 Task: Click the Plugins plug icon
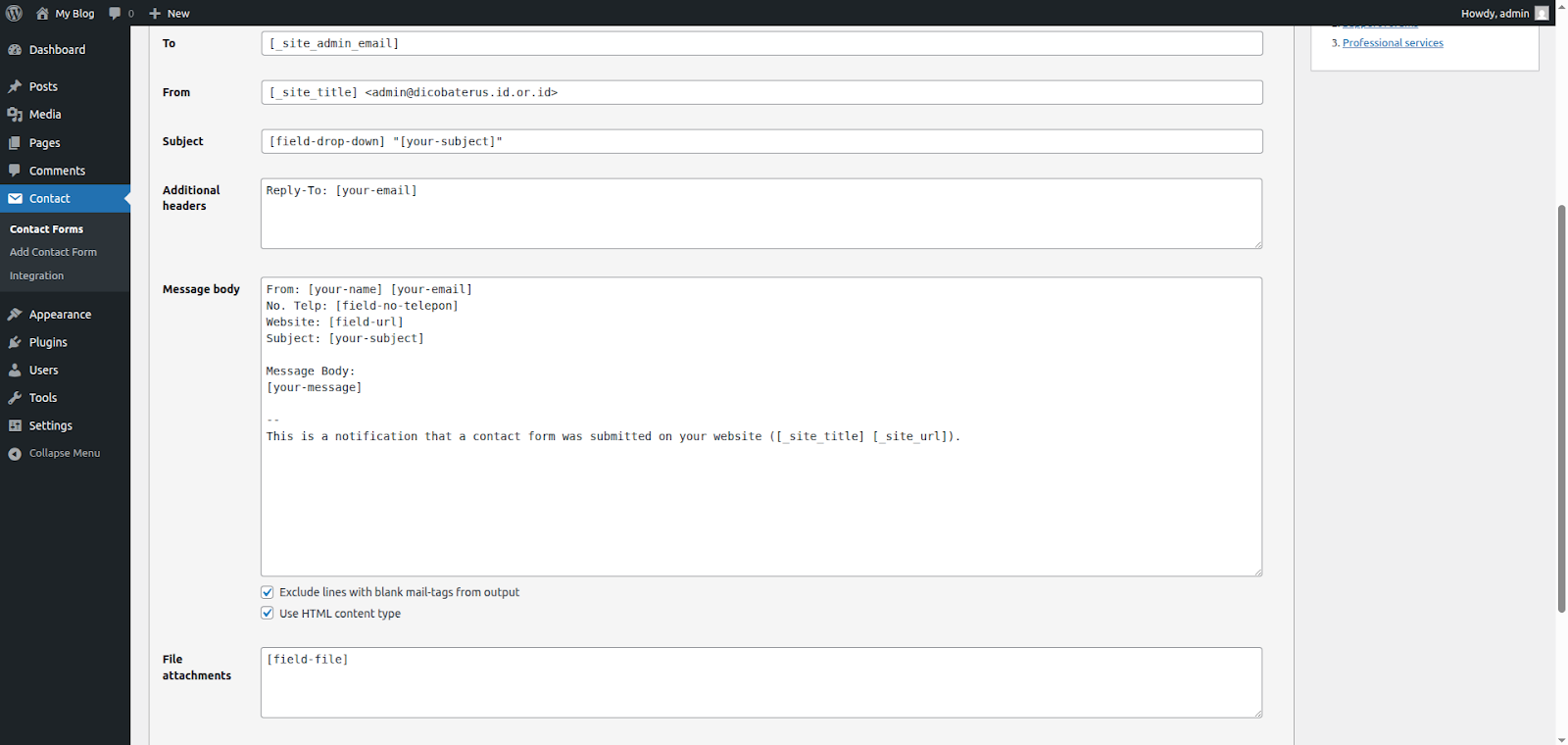15,342
